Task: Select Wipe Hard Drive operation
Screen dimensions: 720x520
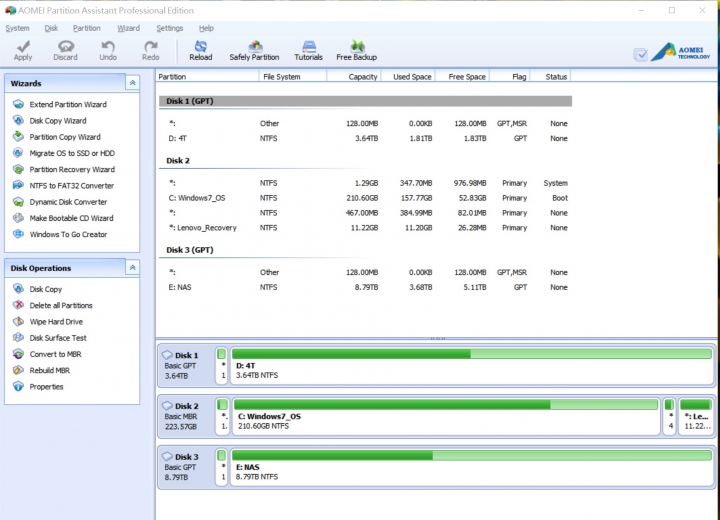Action: click(x=56, y=322)
